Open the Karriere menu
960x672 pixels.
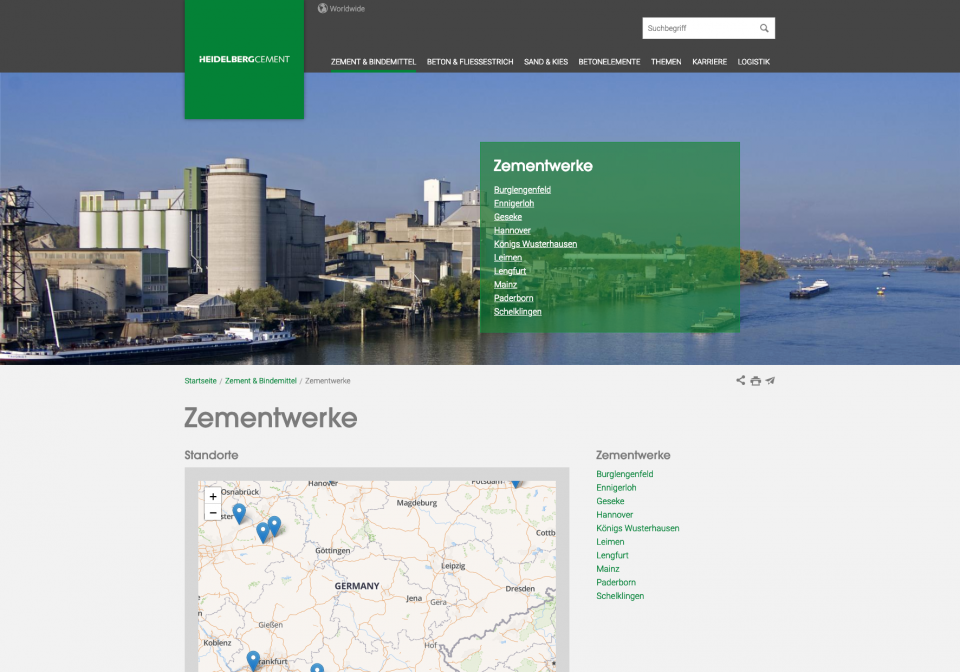pyautogui.click(x=710, y=62)
